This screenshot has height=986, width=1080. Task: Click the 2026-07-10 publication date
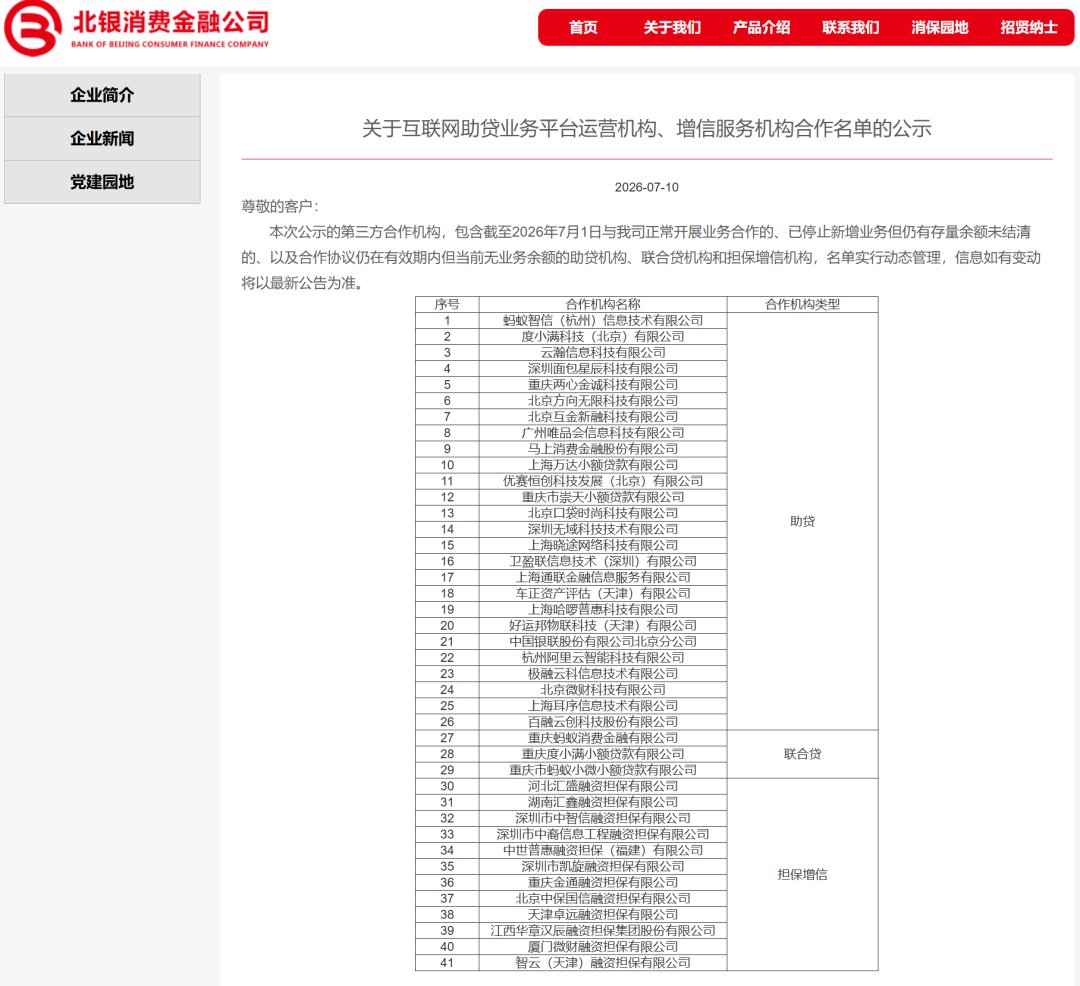coord(647,187)
